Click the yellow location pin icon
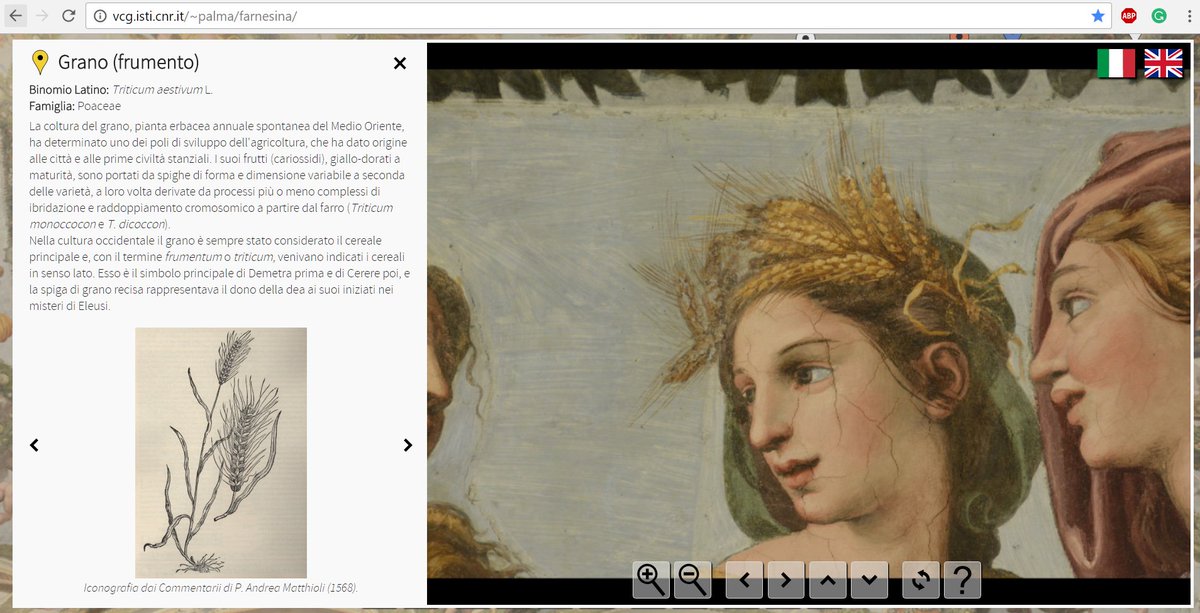Screen dimensions: 1200x613 [40, 62]
